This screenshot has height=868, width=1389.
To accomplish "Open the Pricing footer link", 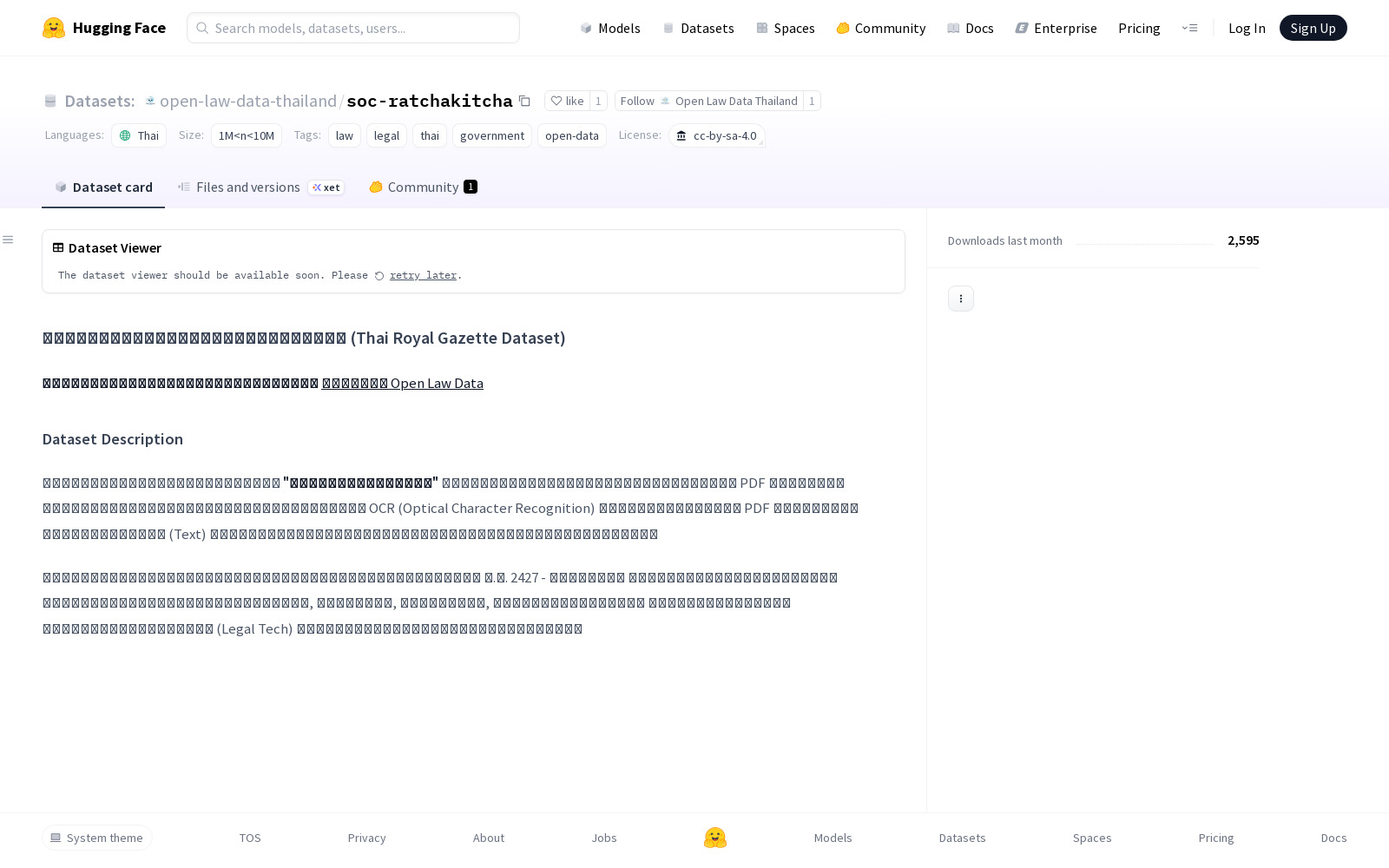I will pyautogui.click(x=1216, y=838).
